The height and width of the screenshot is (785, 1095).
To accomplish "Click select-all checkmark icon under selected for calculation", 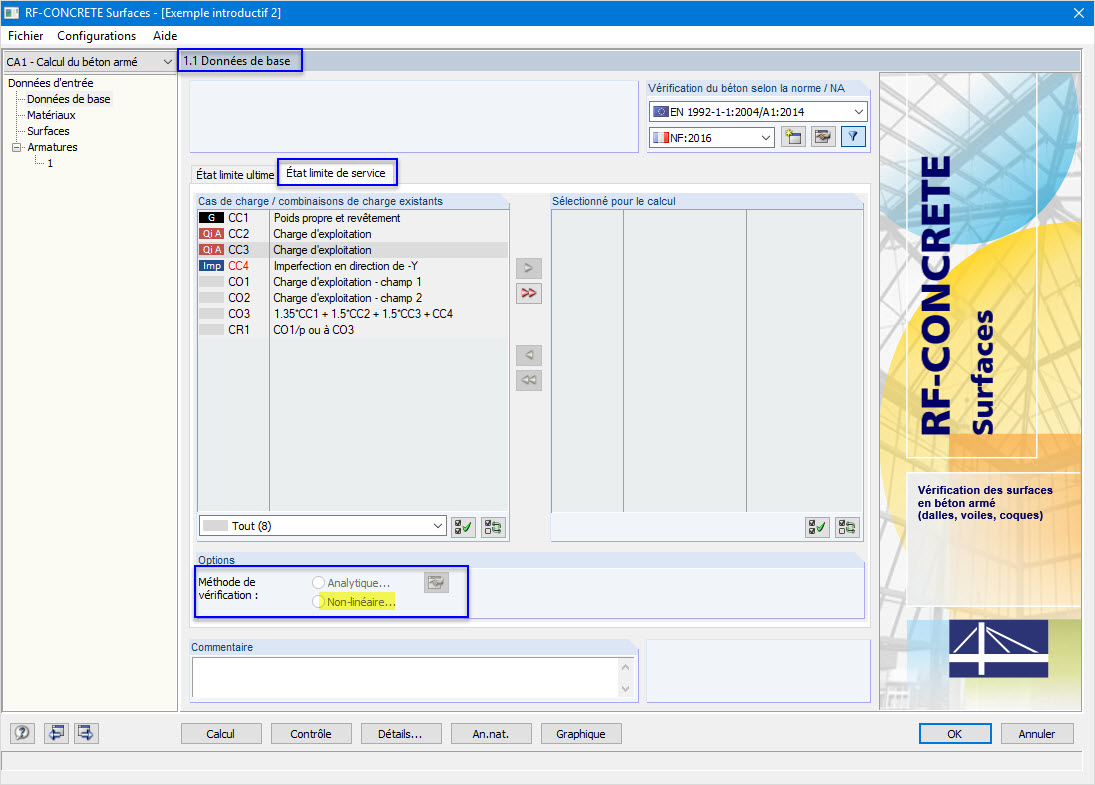I will click(x=817, y=527).
